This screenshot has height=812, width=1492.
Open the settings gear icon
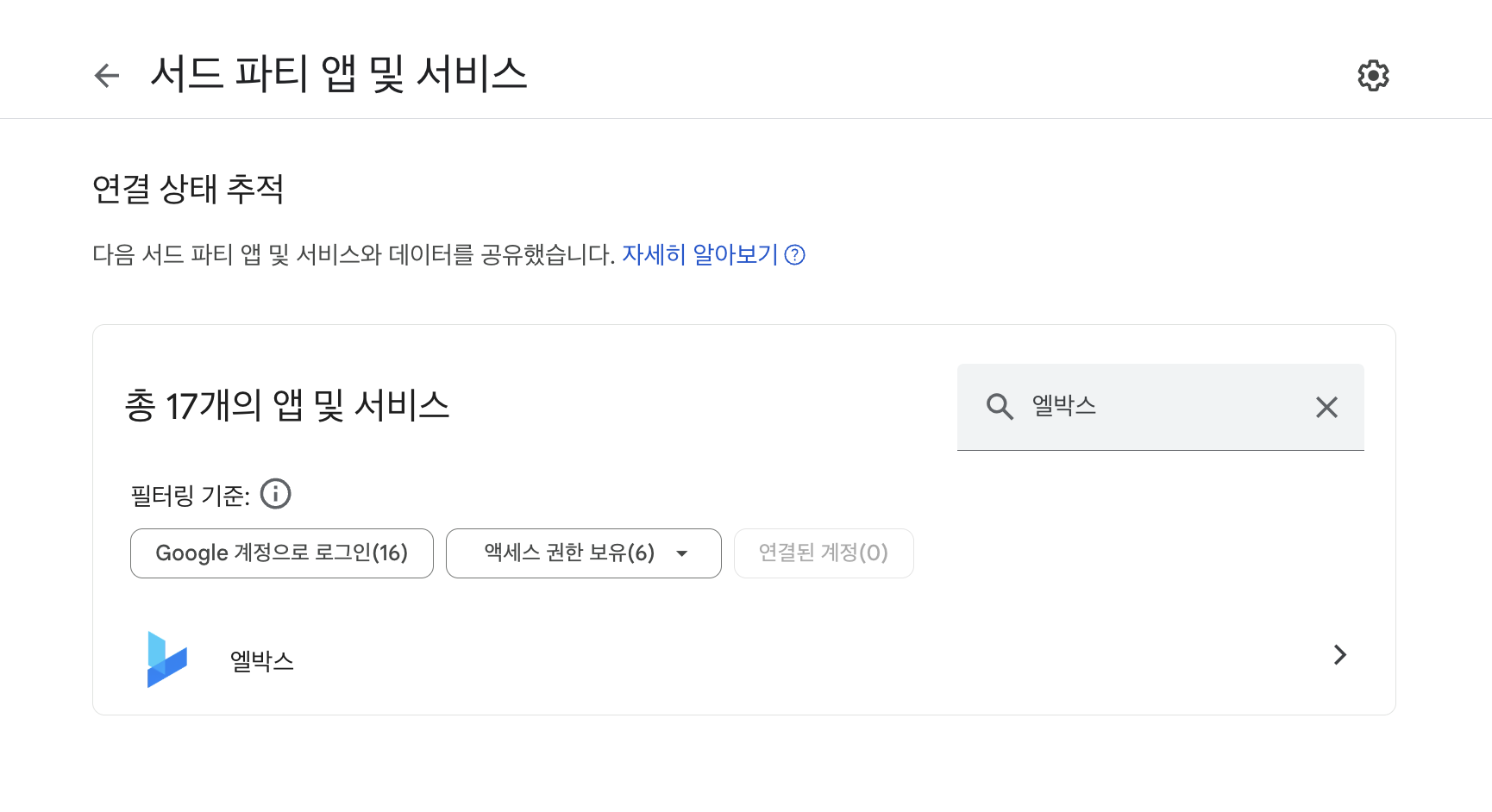(x=1372, y=76)
